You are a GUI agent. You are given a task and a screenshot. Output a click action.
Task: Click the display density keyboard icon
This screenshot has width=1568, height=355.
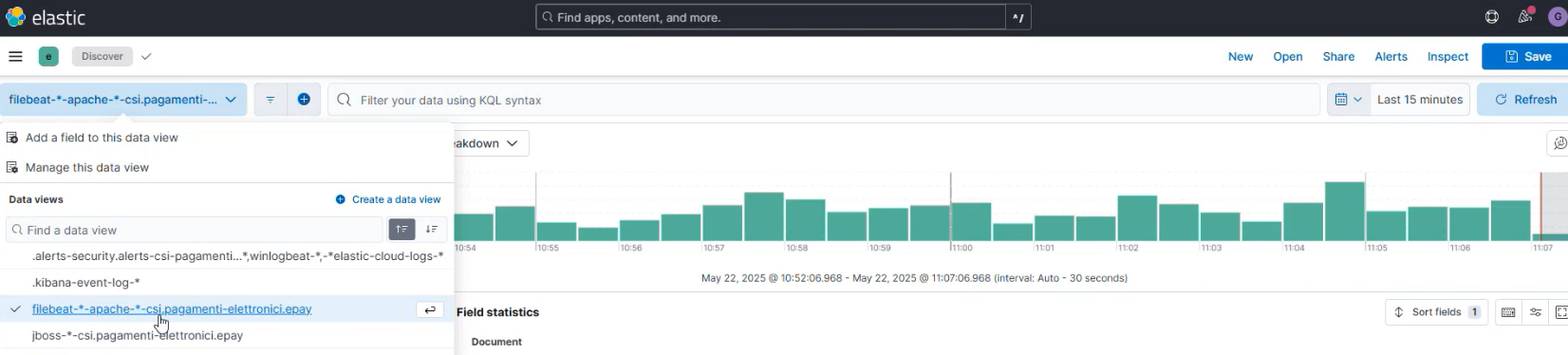point(1508,312)
